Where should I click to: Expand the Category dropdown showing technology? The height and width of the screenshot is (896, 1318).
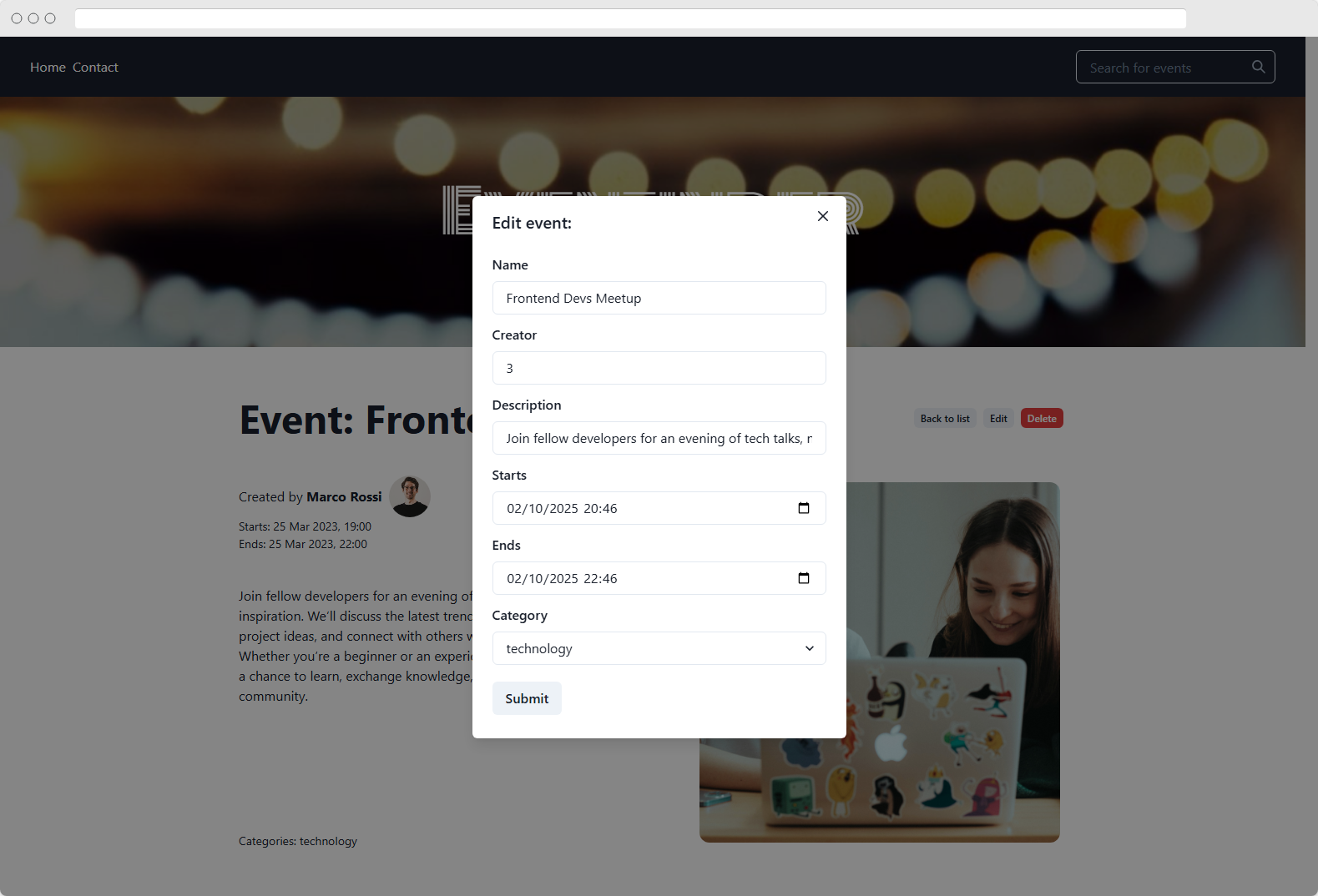tap(659, 648)
